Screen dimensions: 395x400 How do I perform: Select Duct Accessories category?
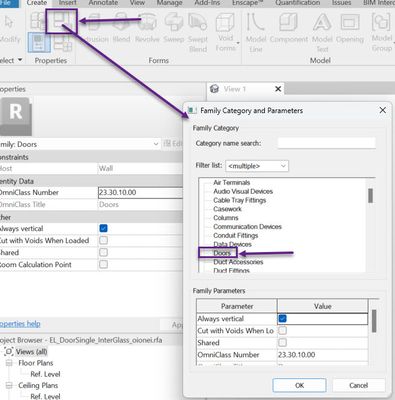238,262
